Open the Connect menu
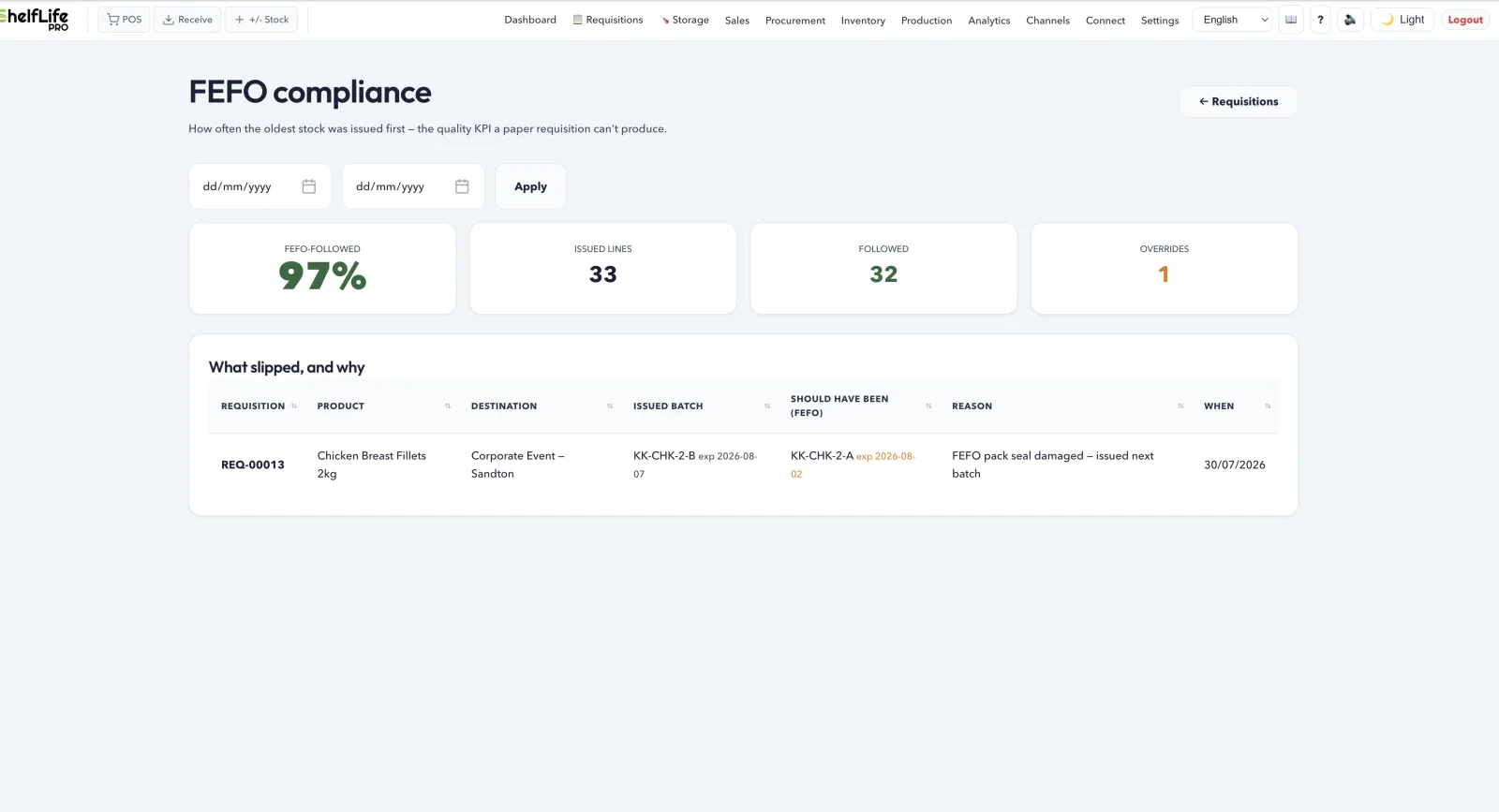 click(1106, 21)
